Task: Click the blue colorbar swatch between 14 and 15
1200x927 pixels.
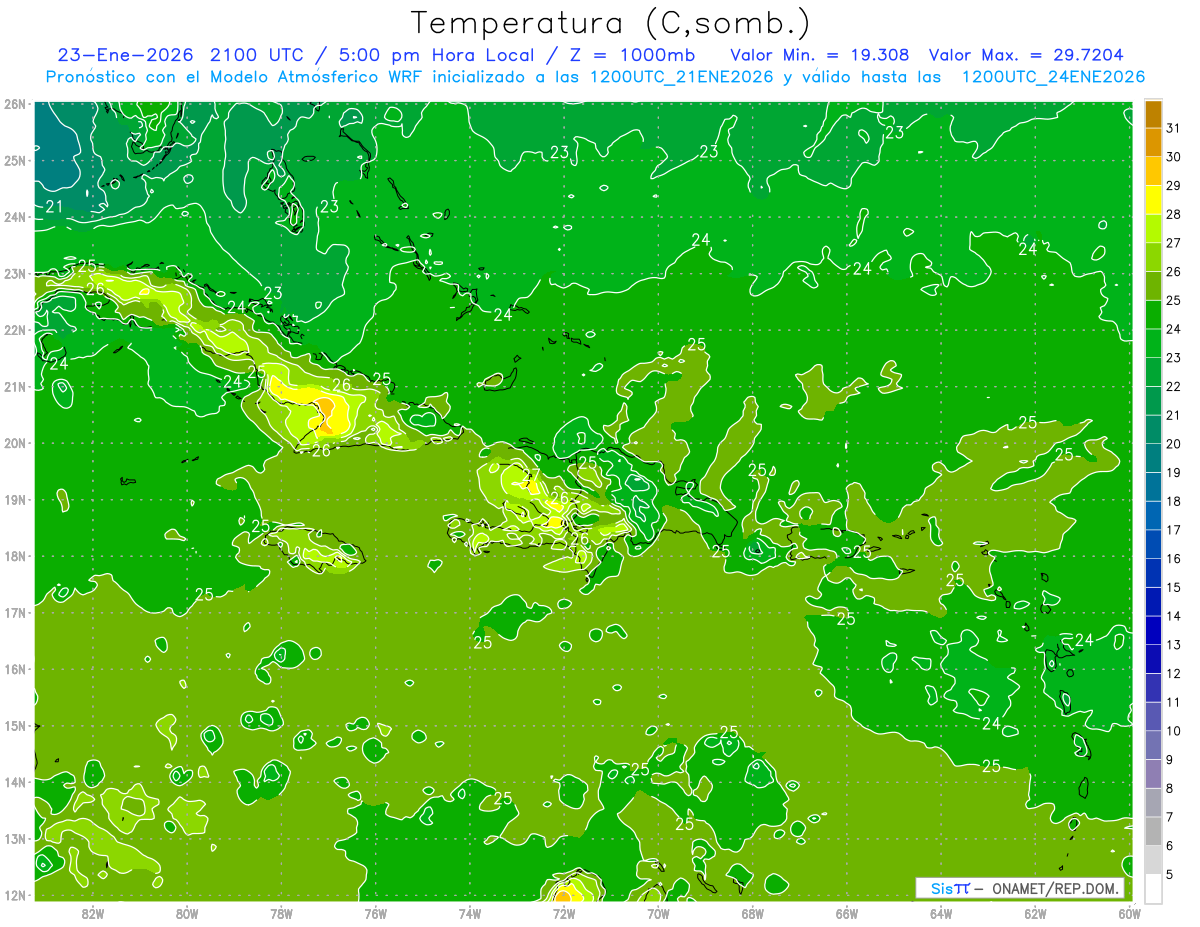Action: pyautogui.click(x=1153, y=601)
